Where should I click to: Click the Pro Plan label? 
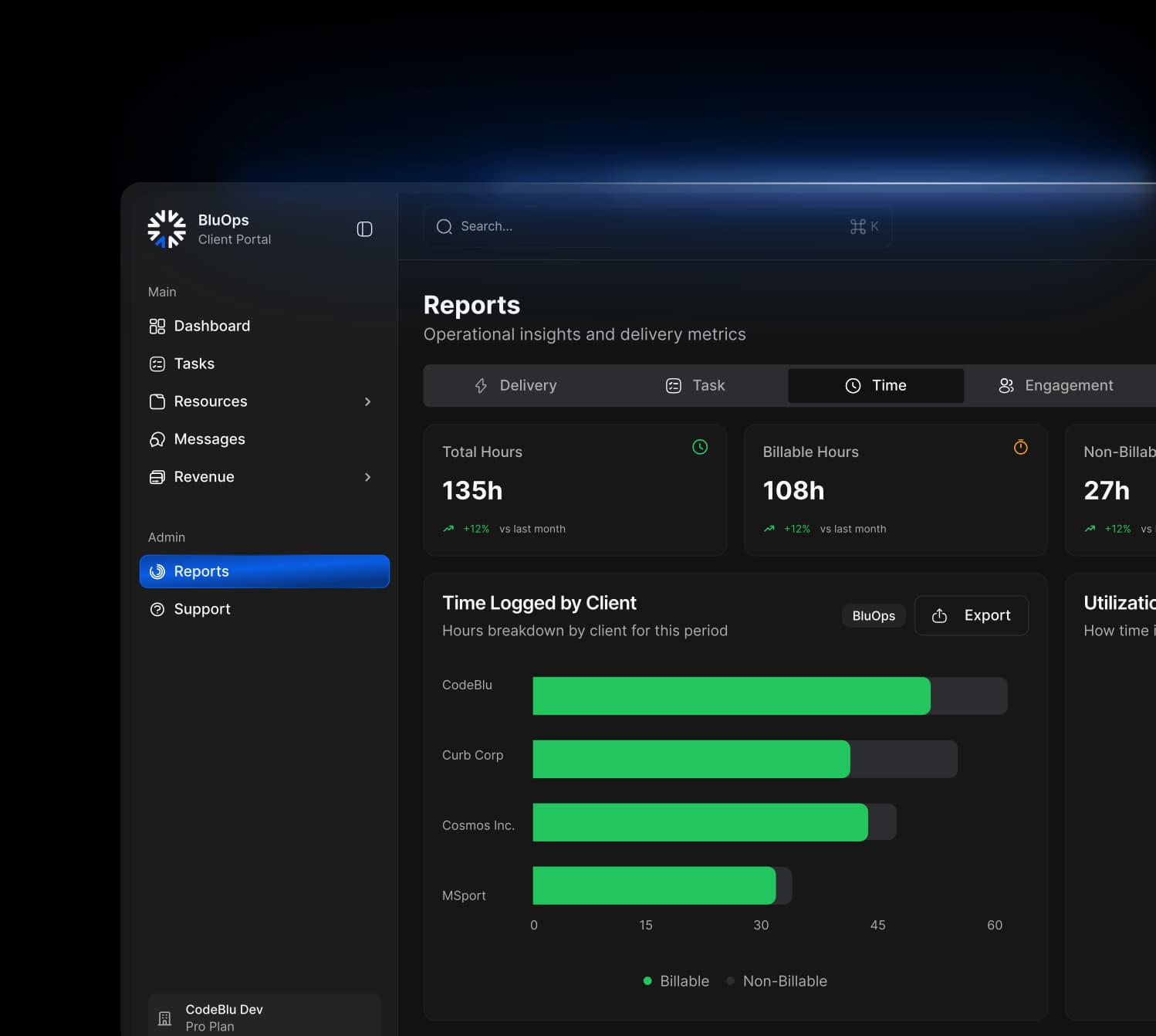(210, 1027)
